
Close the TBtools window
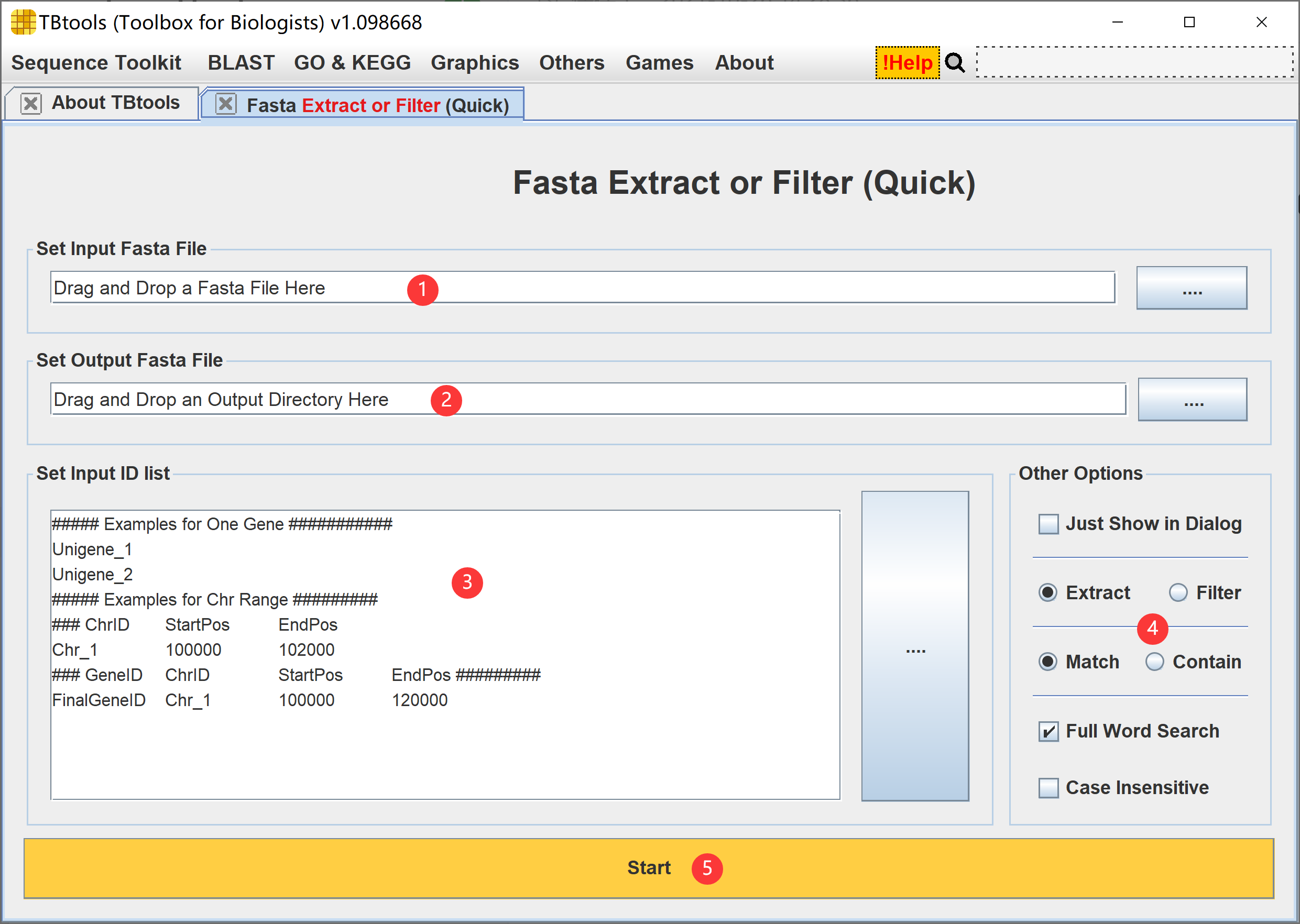tap(1261, 22)
